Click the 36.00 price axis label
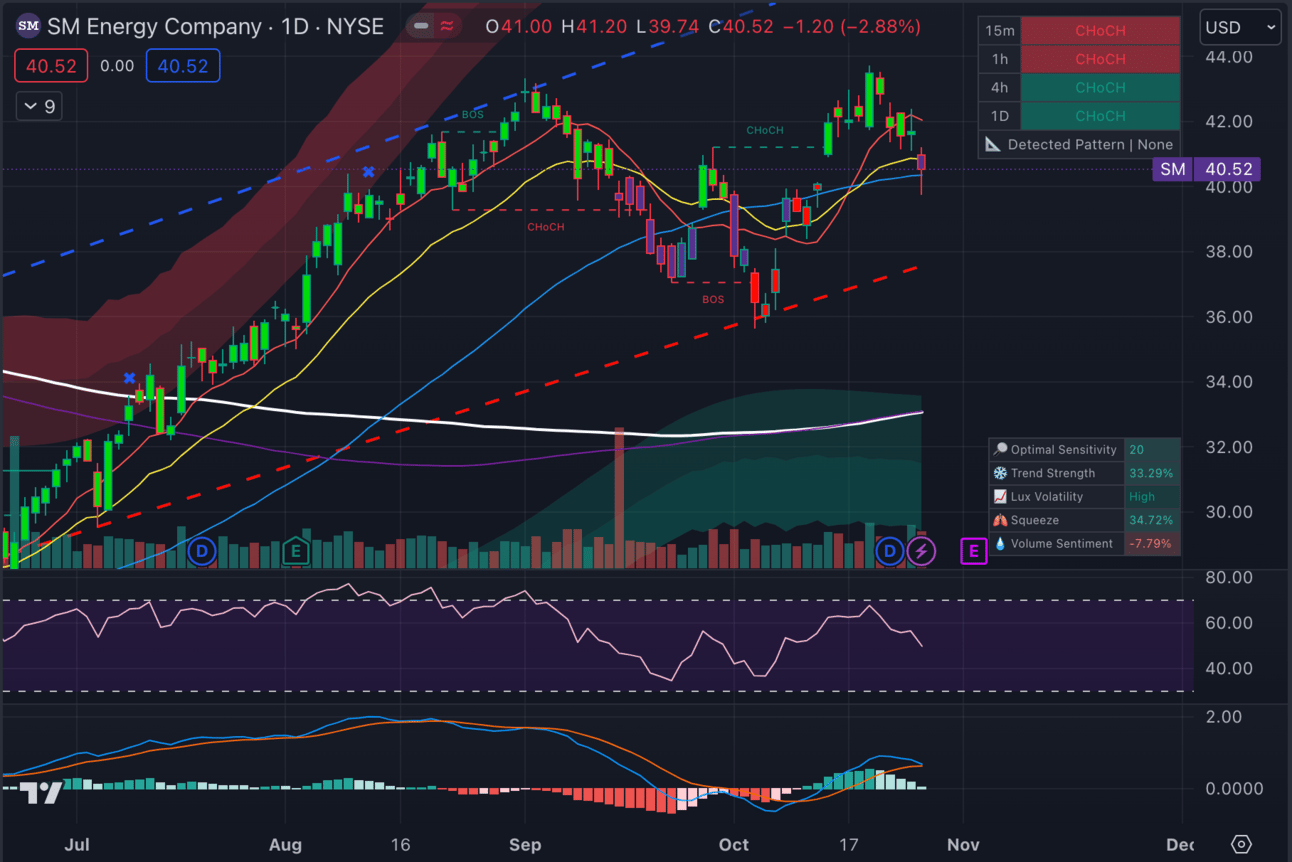This screenshot has width=1292, height=862. point(1229,317)
